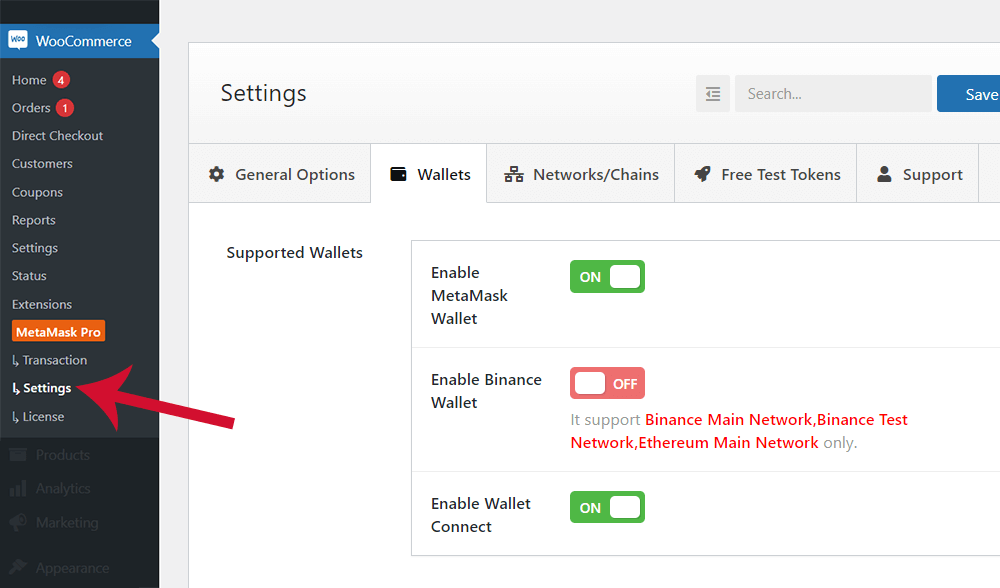Turn on the Enable Binance Wallet switch

click(x=607, y=383)
